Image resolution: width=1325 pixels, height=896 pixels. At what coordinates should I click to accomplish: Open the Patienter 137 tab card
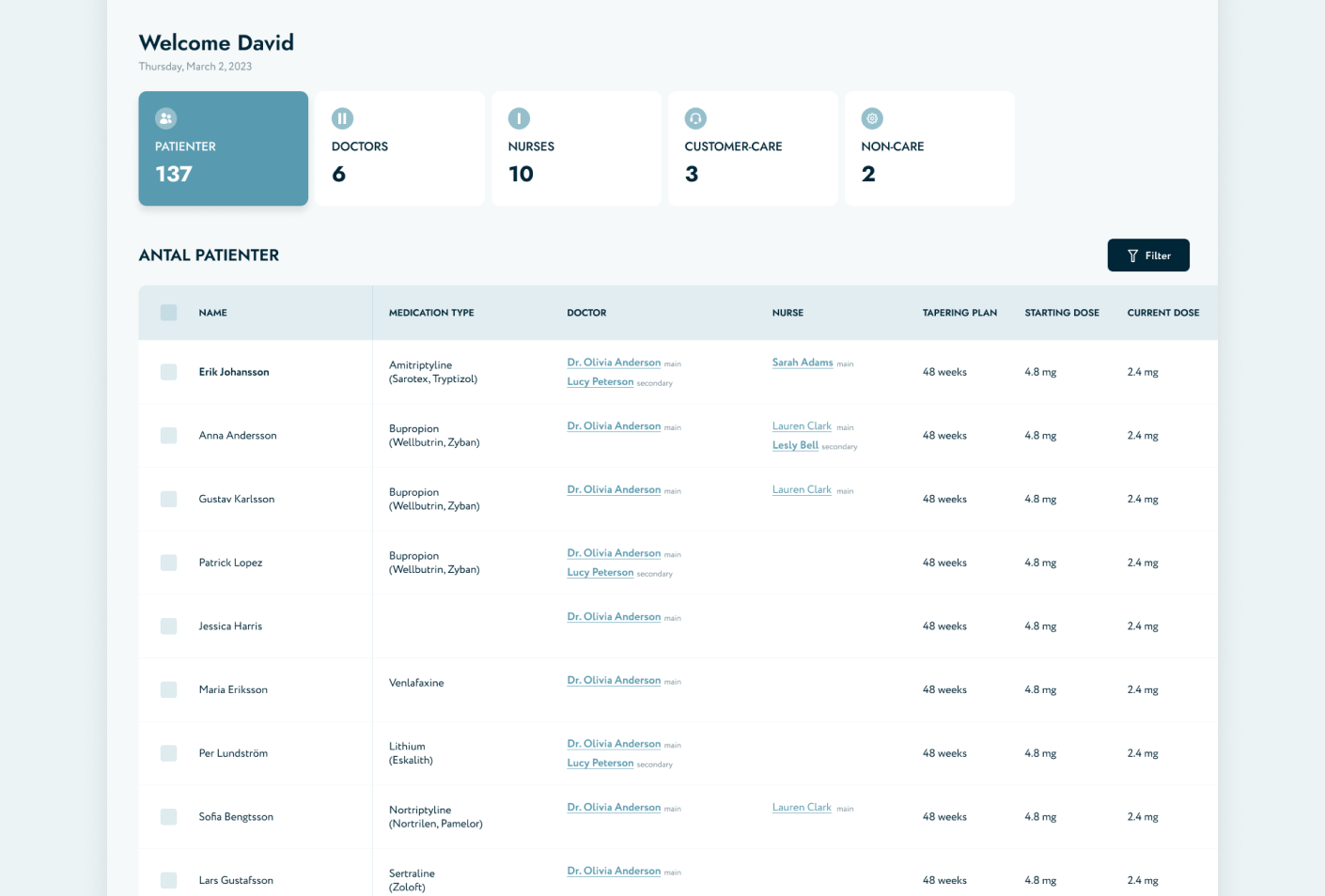coord(224,148)
